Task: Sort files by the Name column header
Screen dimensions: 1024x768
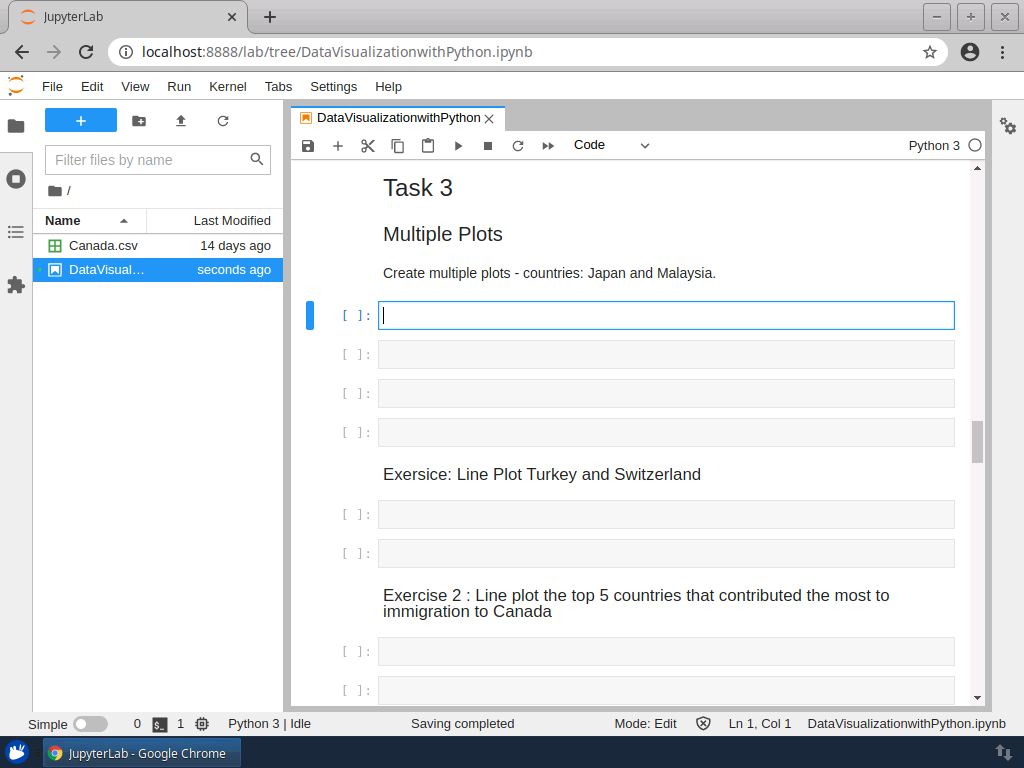Action: pos(89,221)
